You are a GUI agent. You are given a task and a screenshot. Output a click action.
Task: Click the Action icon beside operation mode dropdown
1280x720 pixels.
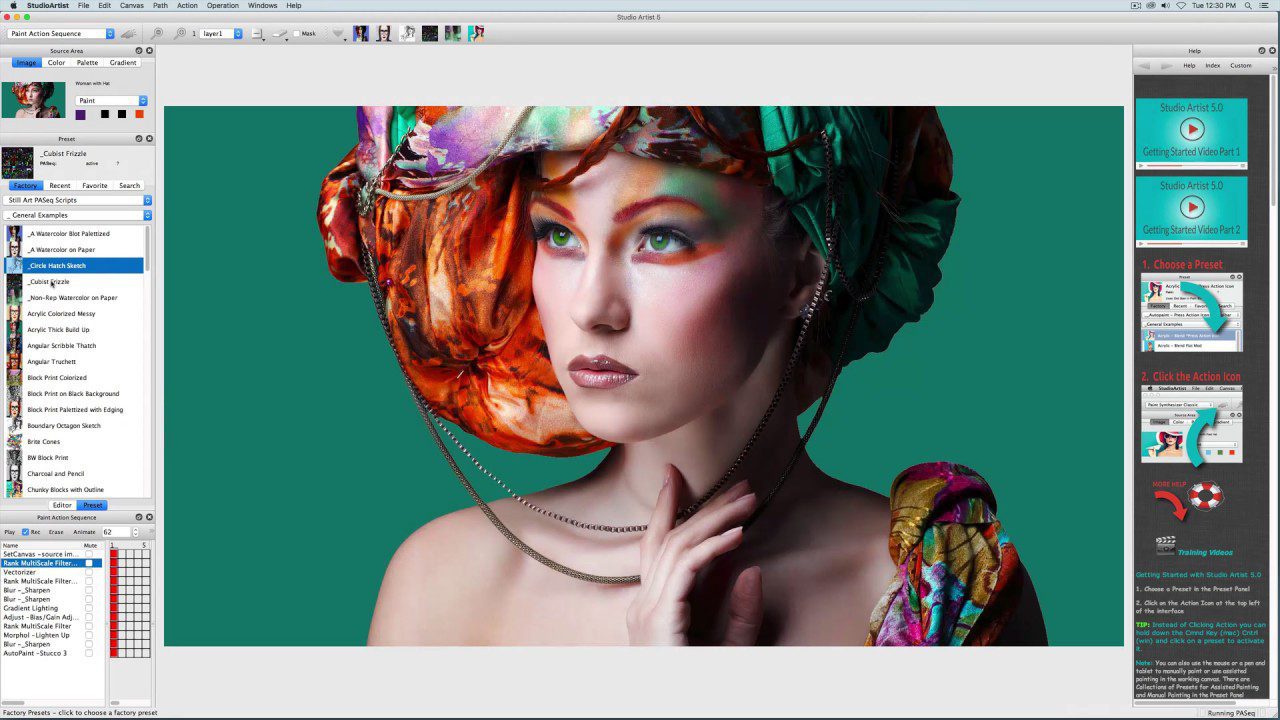(x=128, y=34)
